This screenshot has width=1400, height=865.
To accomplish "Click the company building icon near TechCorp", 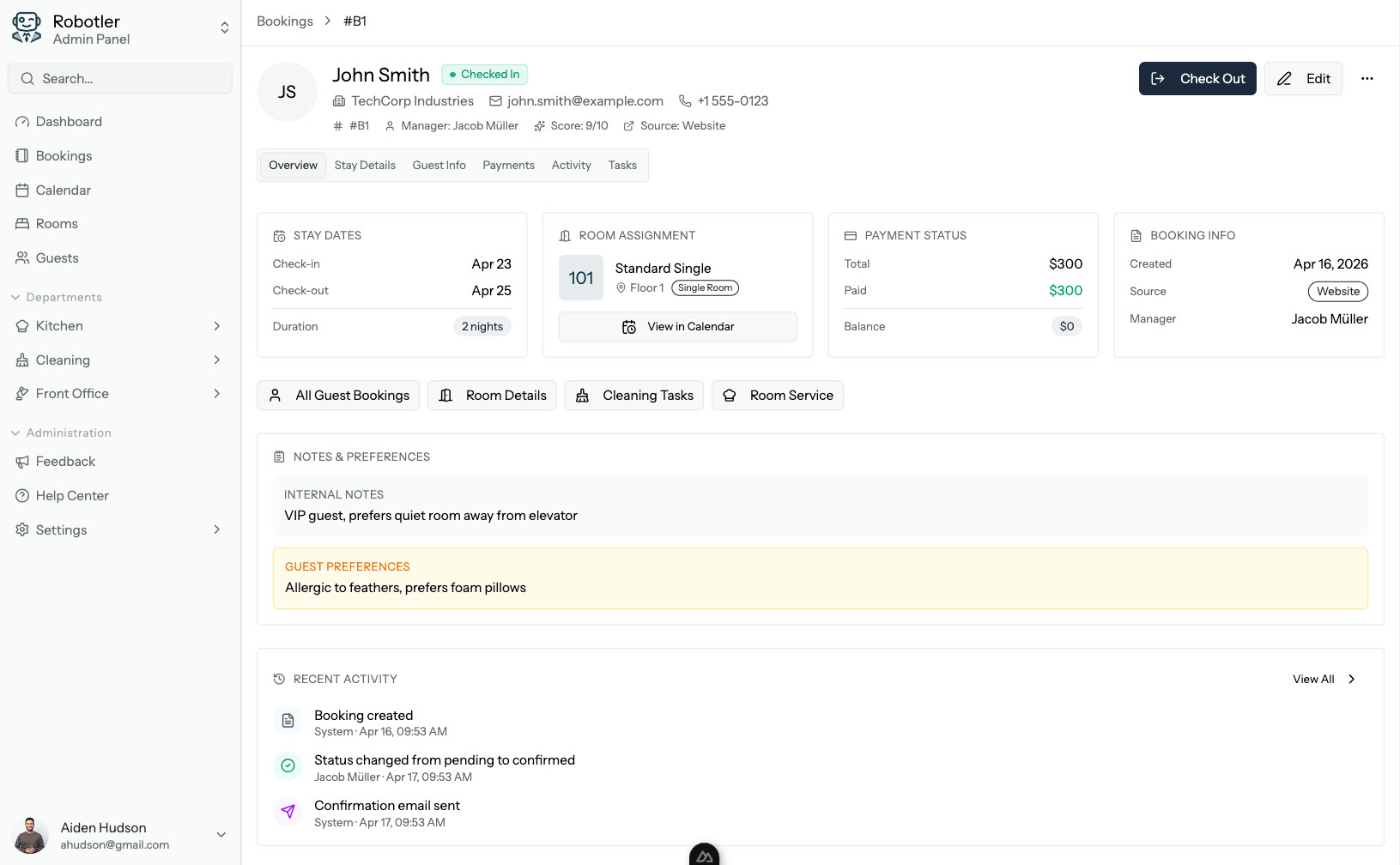I will (339, 101).
